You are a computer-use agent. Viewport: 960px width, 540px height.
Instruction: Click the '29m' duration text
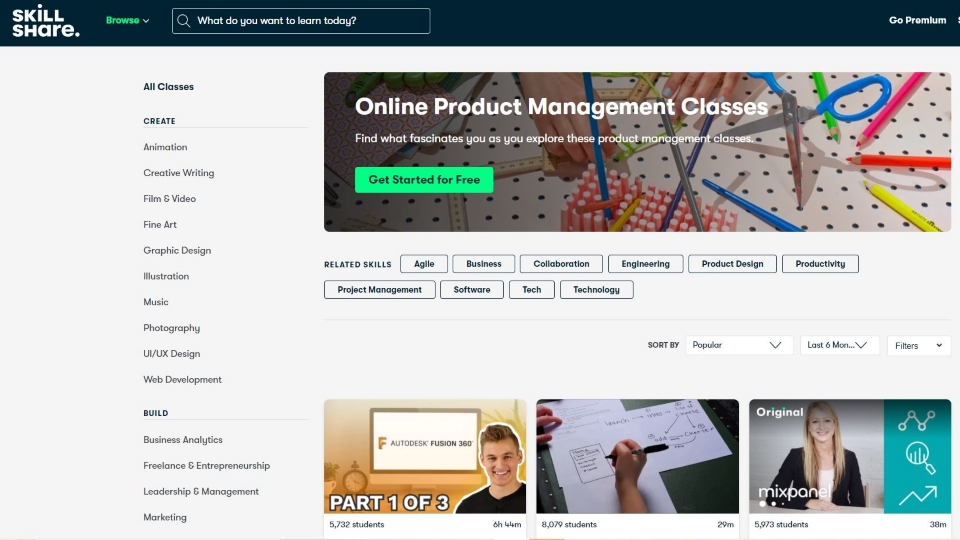726,525
